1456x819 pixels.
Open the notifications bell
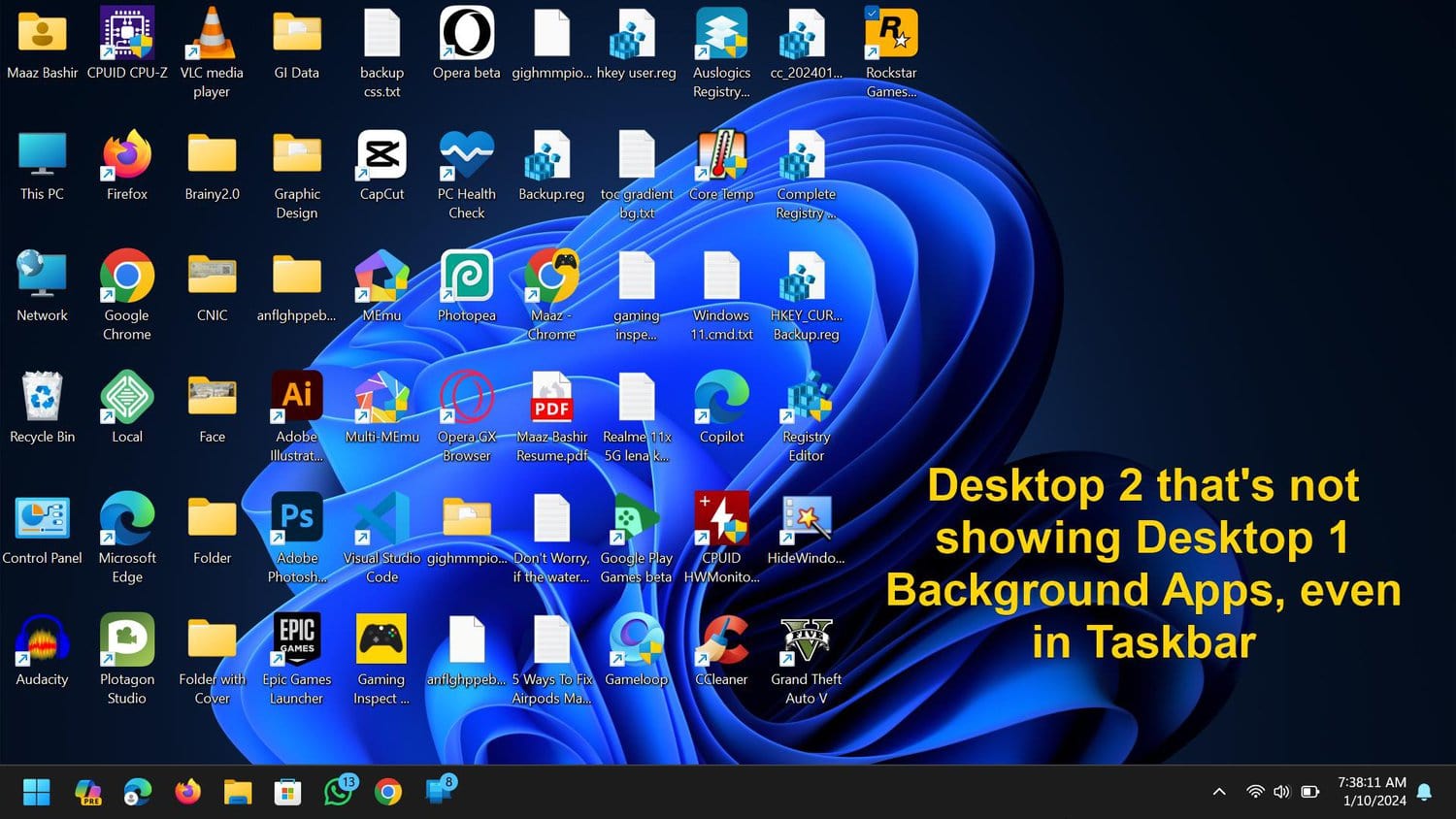pyautogui.click(x=1424, y=792)
